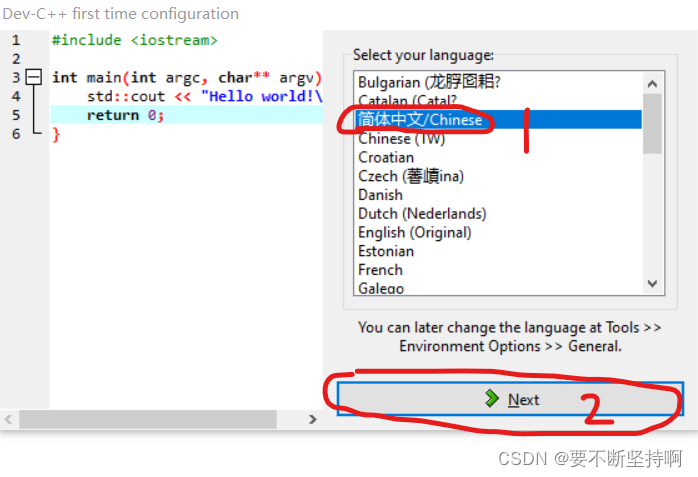Click the green arrow icon on Next

491,399
